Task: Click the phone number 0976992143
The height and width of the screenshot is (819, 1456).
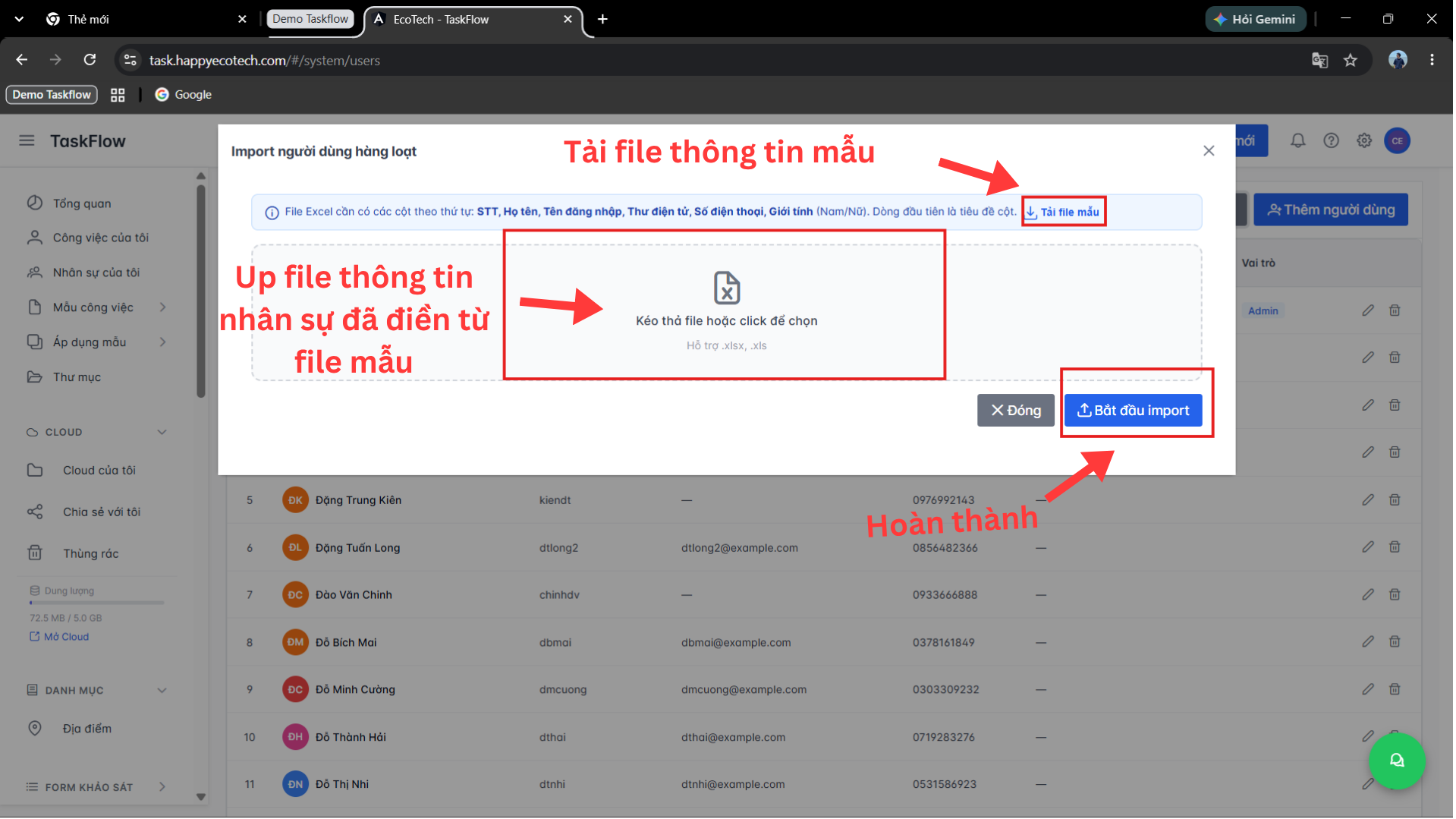Action: 945,501
